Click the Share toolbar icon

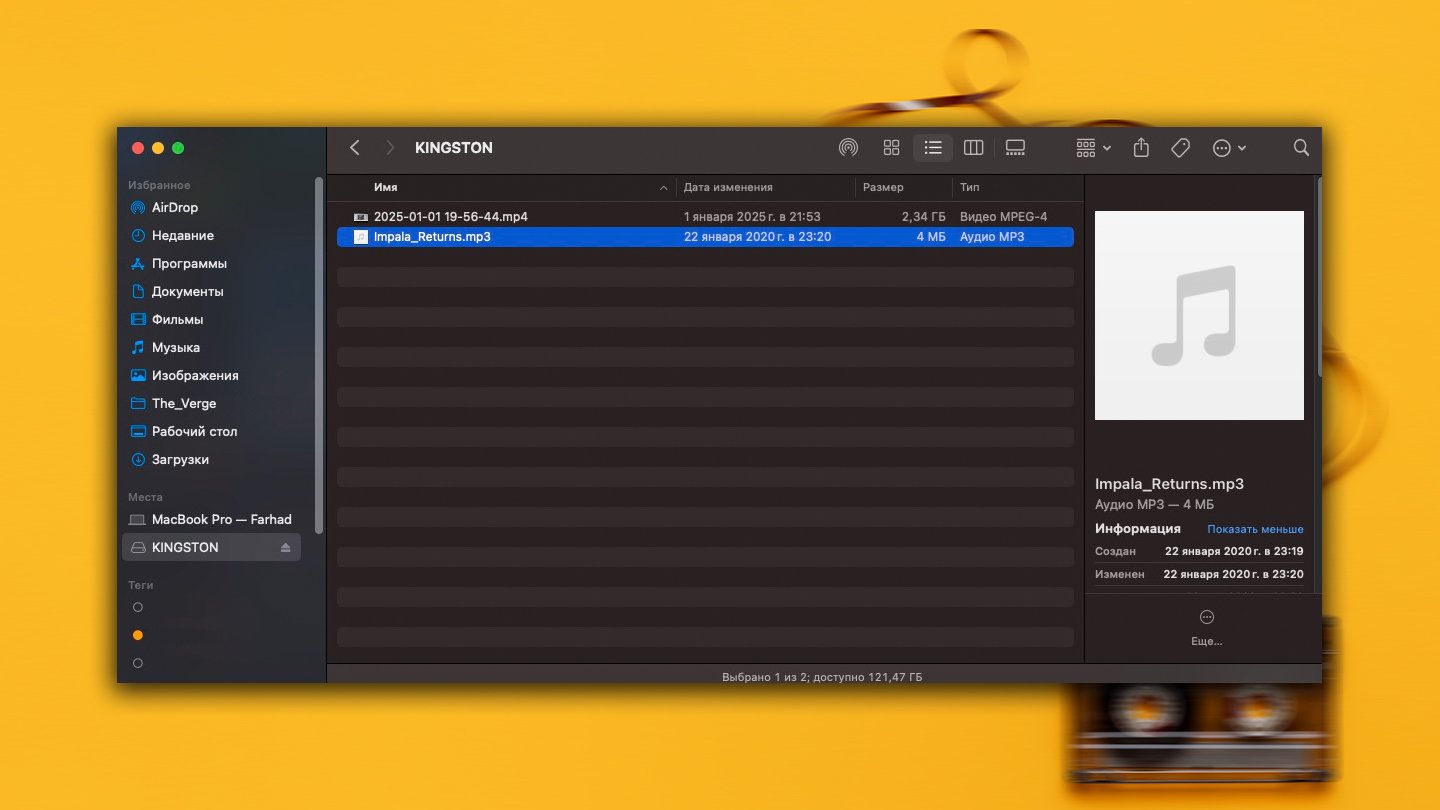[1141, 148]
